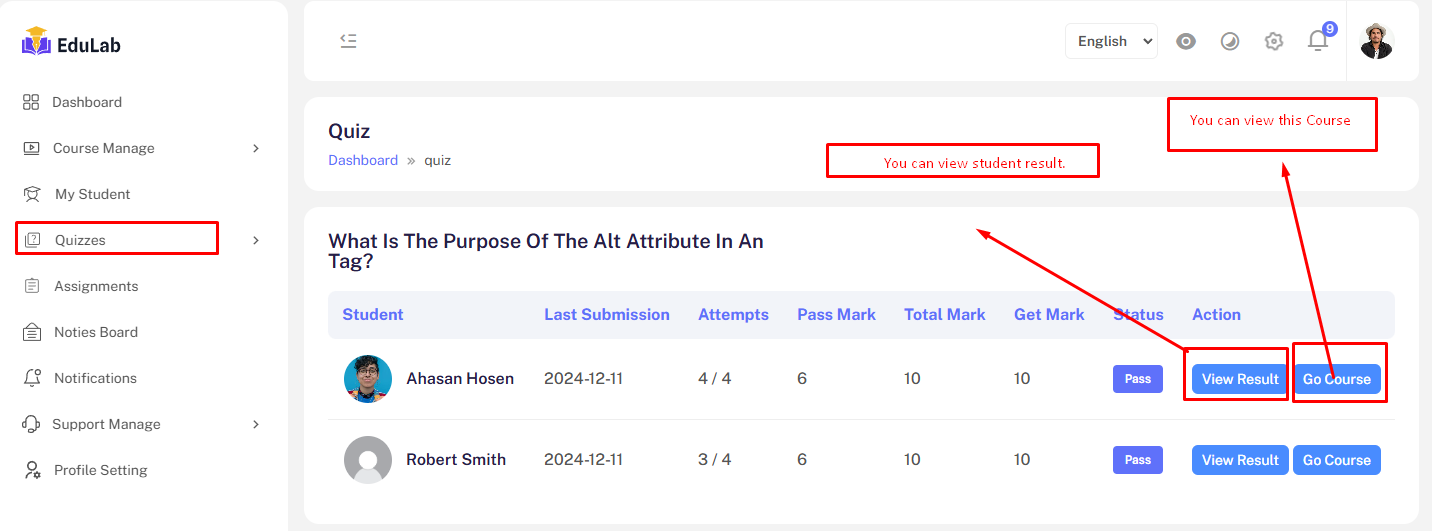
Task: Collapse the sidebar with the menu toggle icon
Action: click(x=348, y=41)
